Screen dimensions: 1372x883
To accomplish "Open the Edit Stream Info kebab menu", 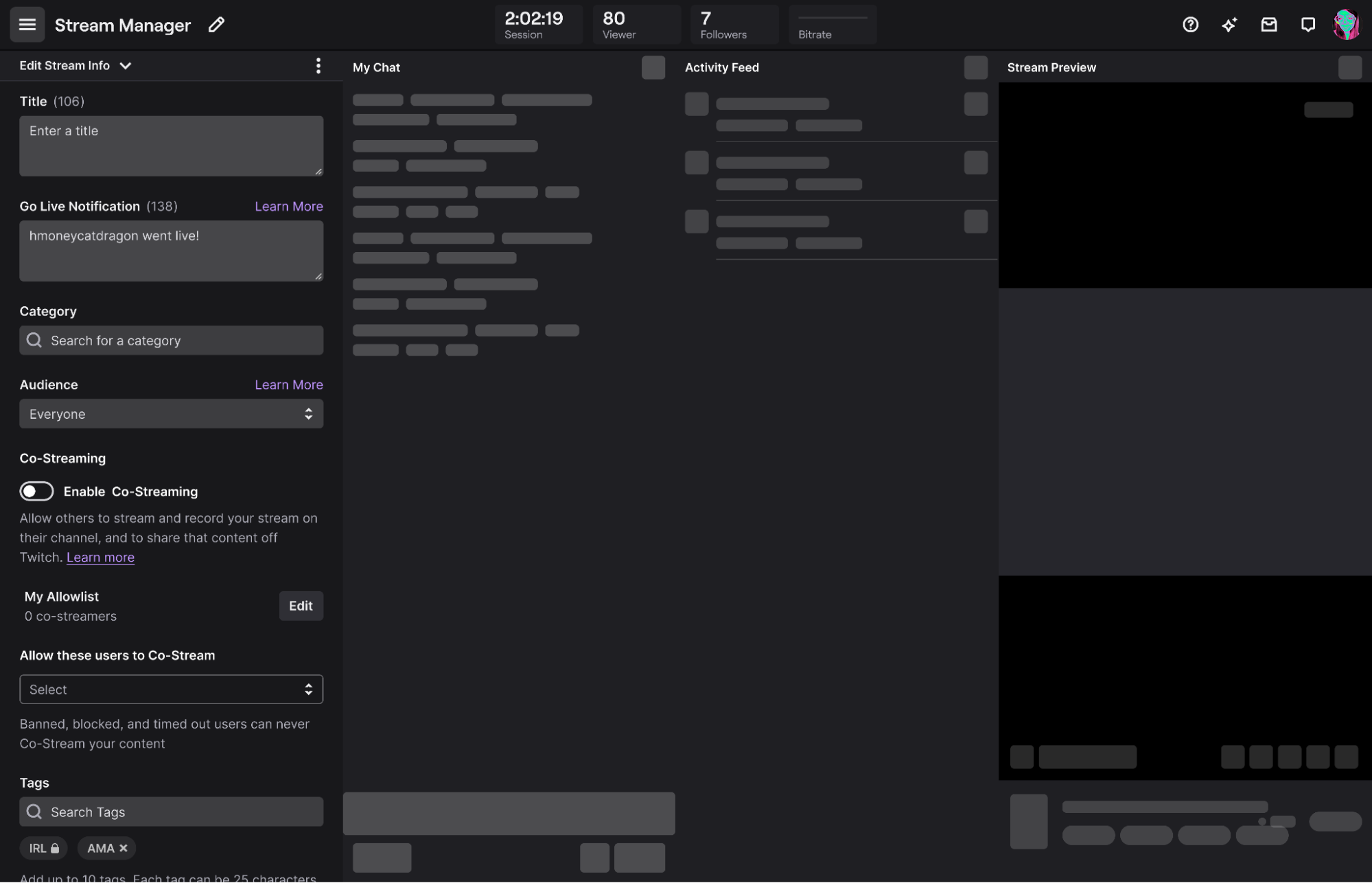I will 318,65.
